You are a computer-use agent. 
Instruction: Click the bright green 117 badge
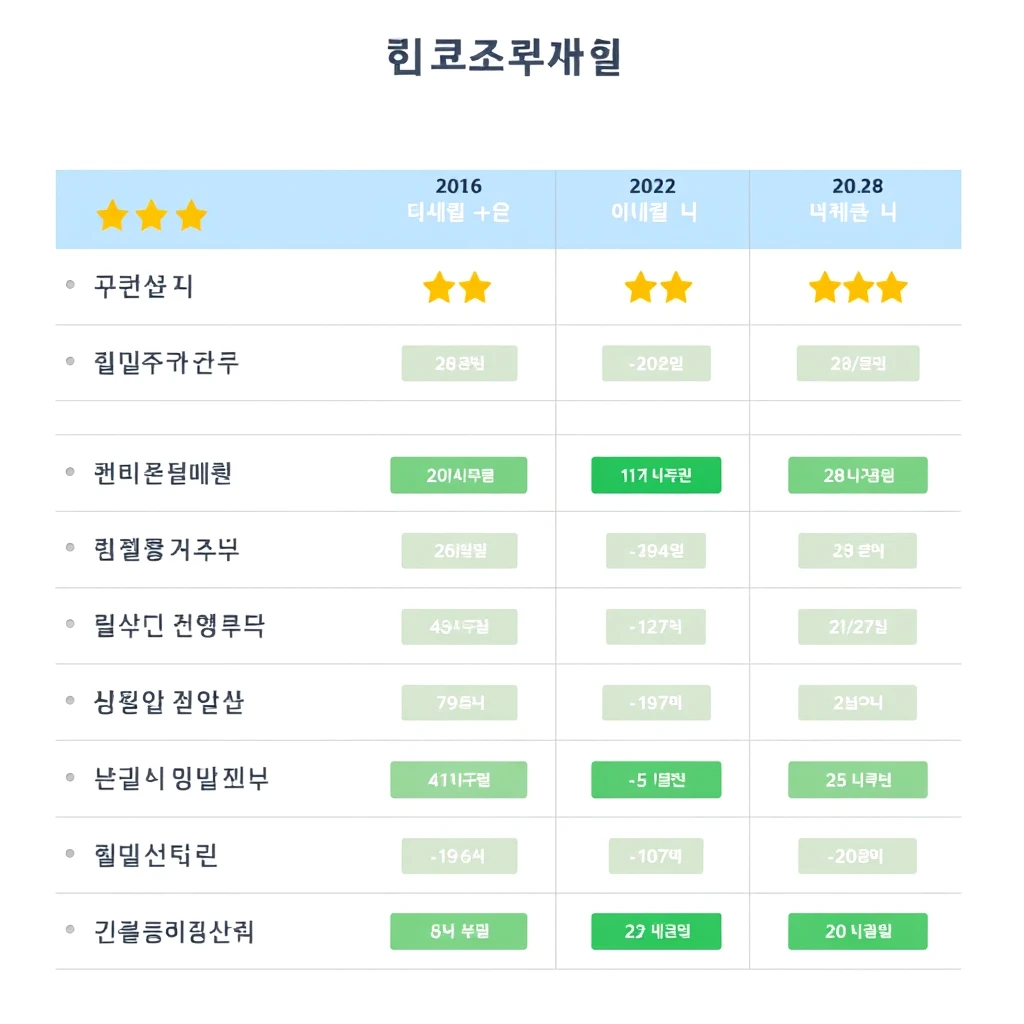tap(656, 476)
